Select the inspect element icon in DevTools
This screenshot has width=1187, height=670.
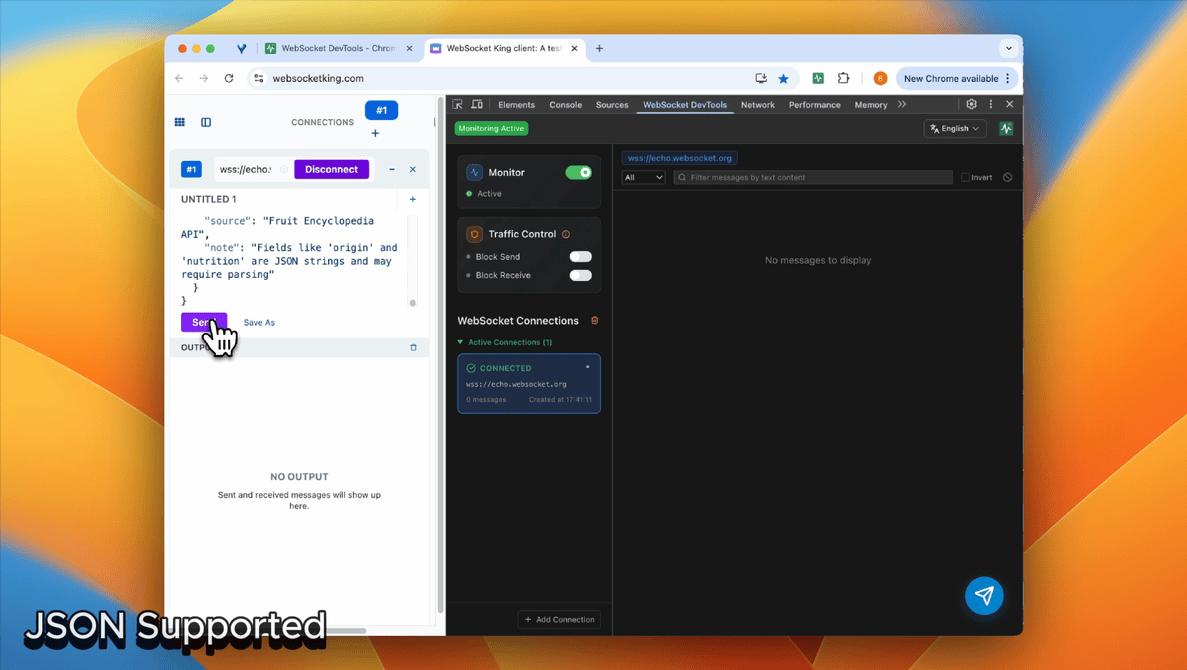457,104
